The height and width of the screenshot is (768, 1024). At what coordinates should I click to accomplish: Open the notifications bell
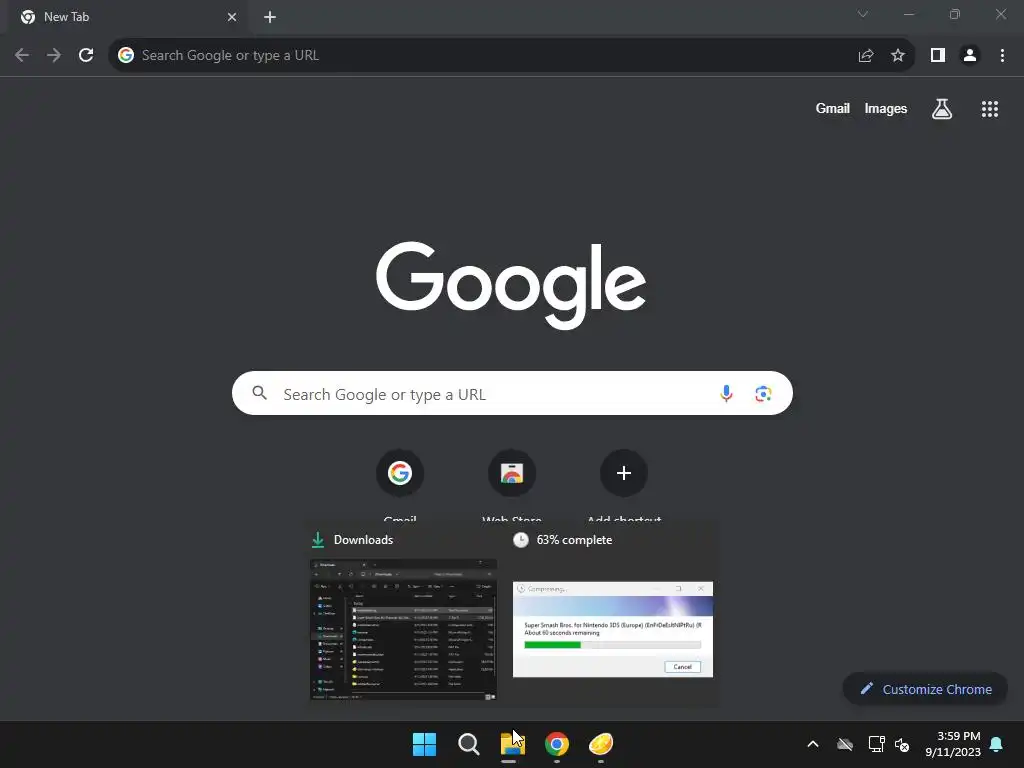(x=997, y=744)
